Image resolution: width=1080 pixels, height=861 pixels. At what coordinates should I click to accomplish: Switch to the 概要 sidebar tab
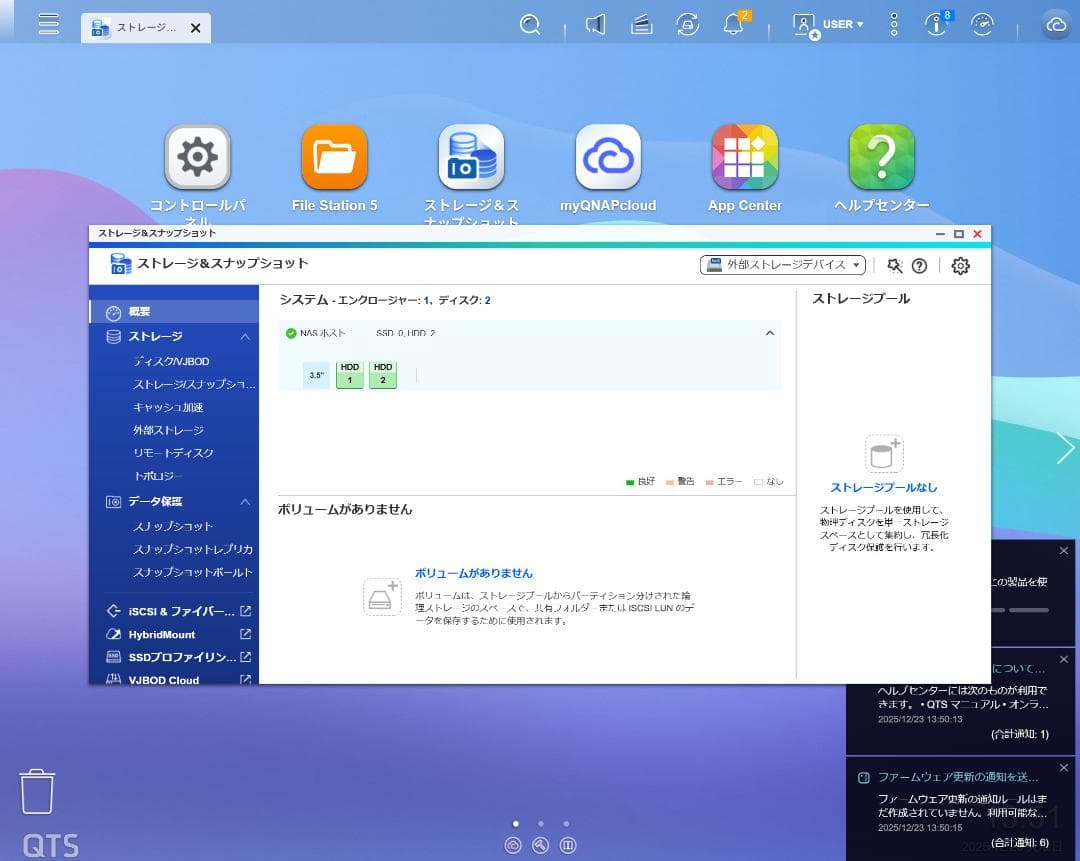(x=140, y=311)
